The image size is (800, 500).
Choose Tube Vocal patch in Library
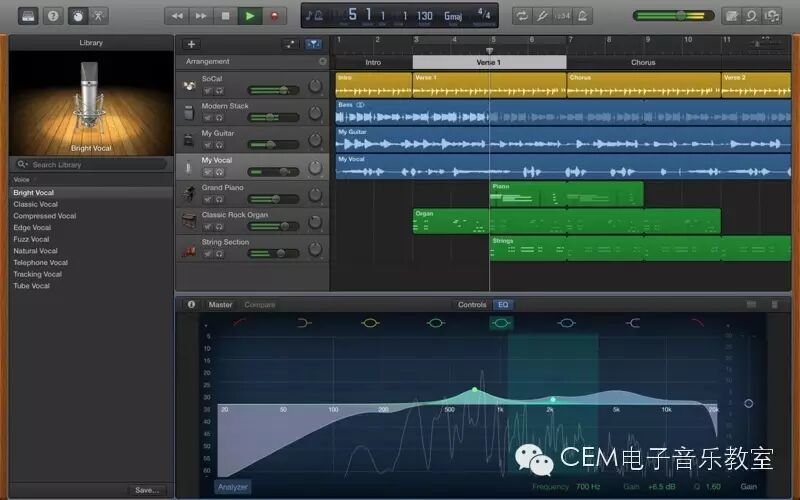pos(32,286)
